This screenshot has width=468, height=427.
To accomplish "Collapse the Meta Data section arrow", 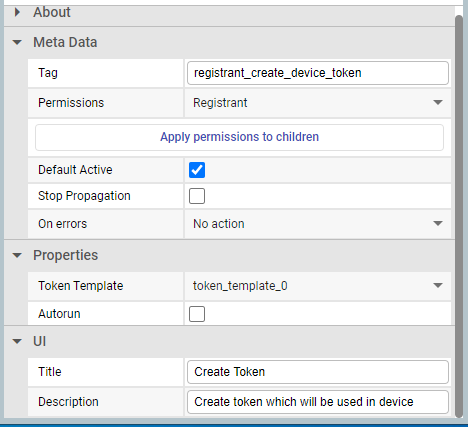I will pyautogui.click(x=17, y=42).
